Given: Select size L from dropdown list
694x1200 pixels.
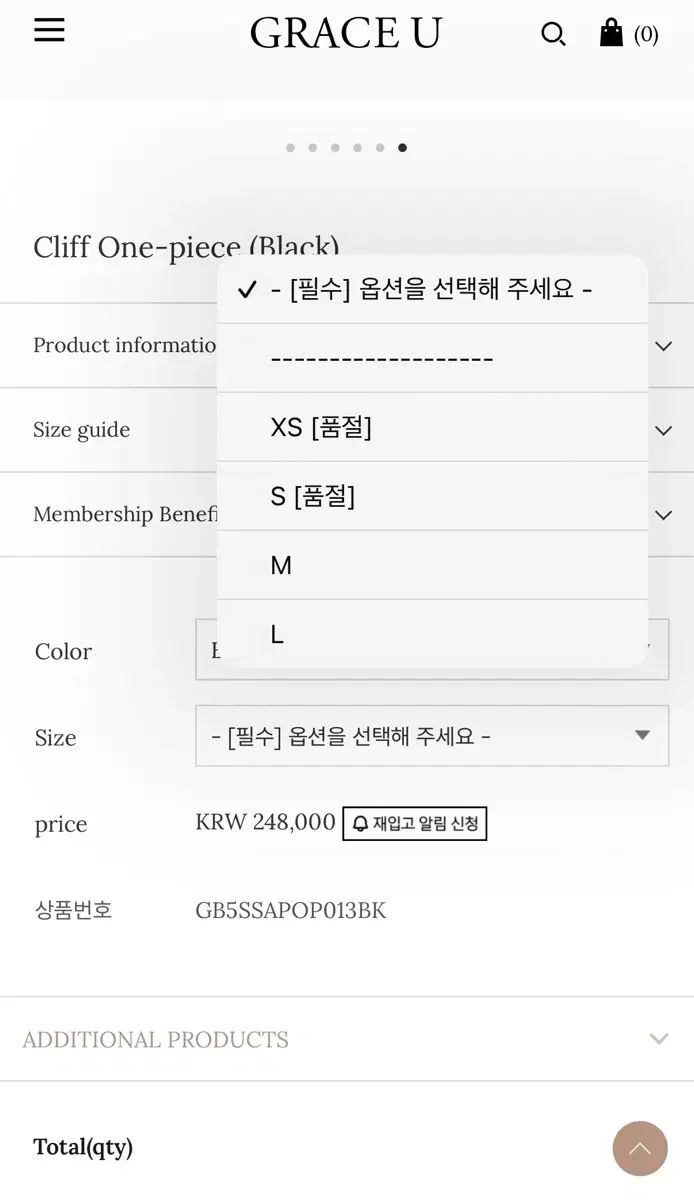Looking at the screenshot, I should coord(432,634).
